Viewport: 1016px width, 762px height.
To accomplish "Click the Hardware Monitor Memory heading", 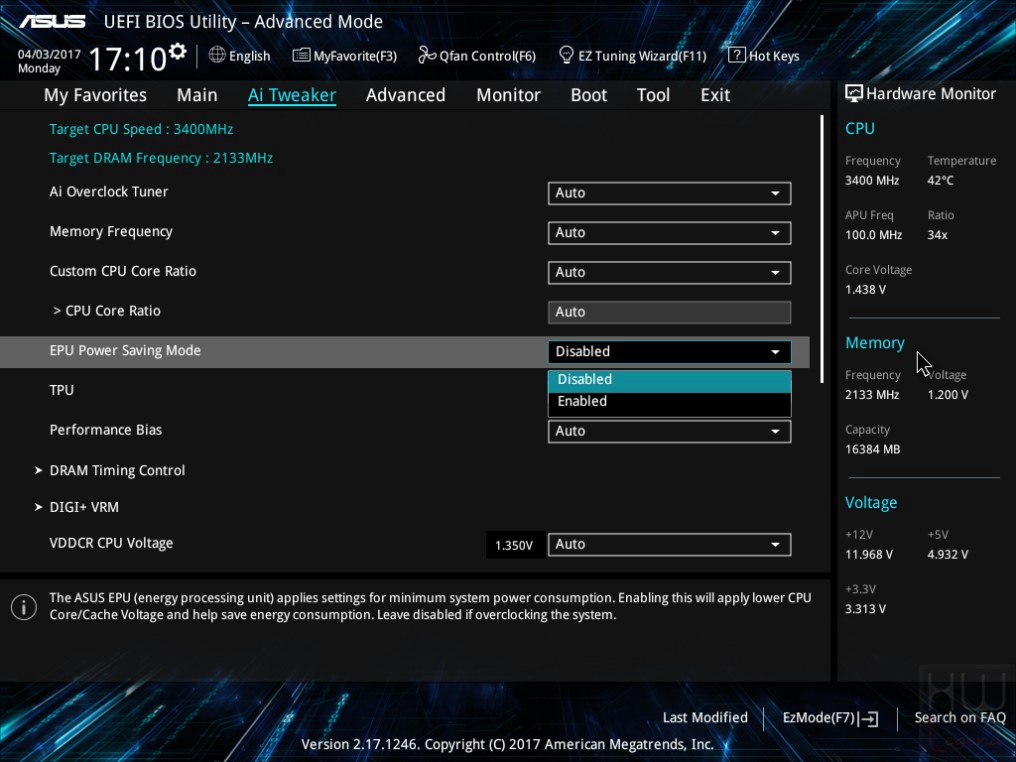I will pos(875,343).
